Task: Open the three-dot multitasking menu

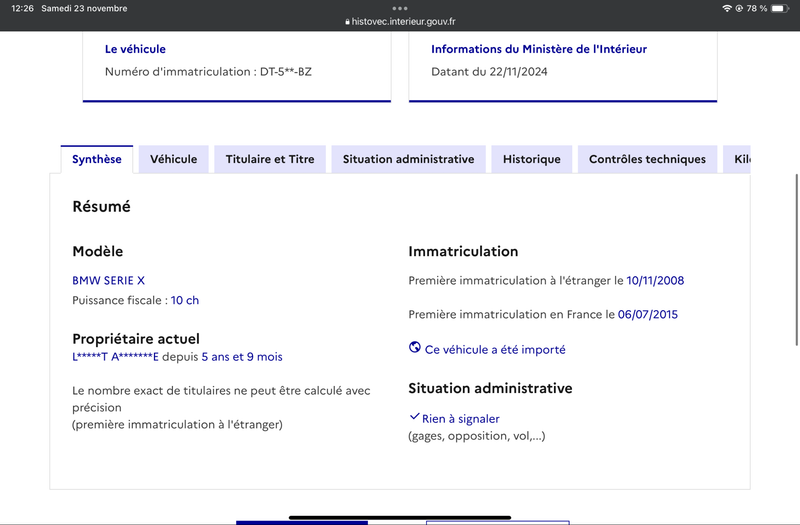Action: pos(400,8)
